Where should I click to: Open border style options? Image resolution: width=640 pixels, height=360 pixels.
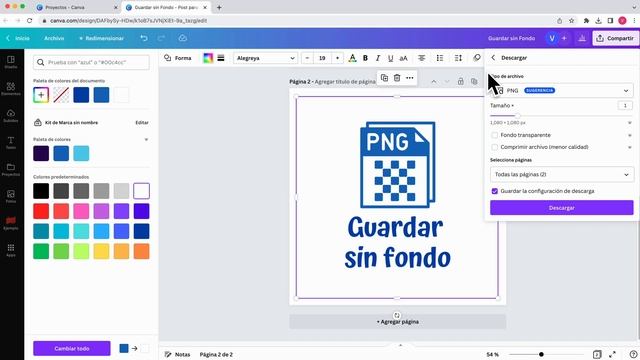[221, 58]
